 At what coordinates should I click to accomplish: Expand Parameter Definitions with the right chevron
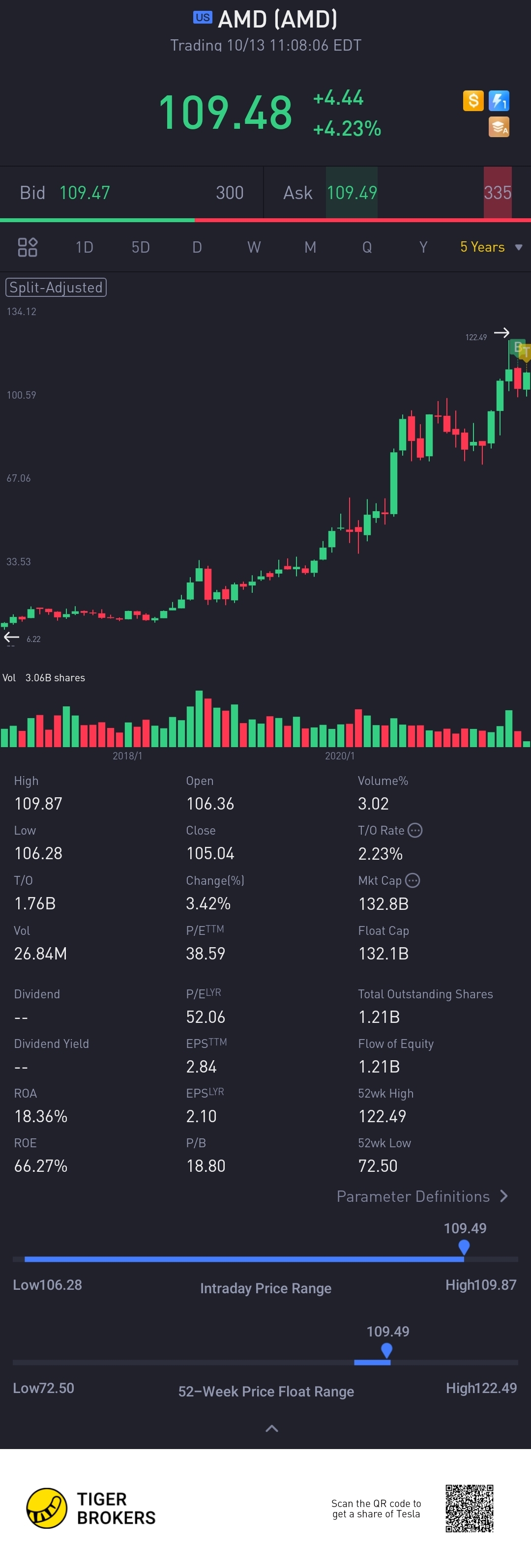(x=503, y=1196)
